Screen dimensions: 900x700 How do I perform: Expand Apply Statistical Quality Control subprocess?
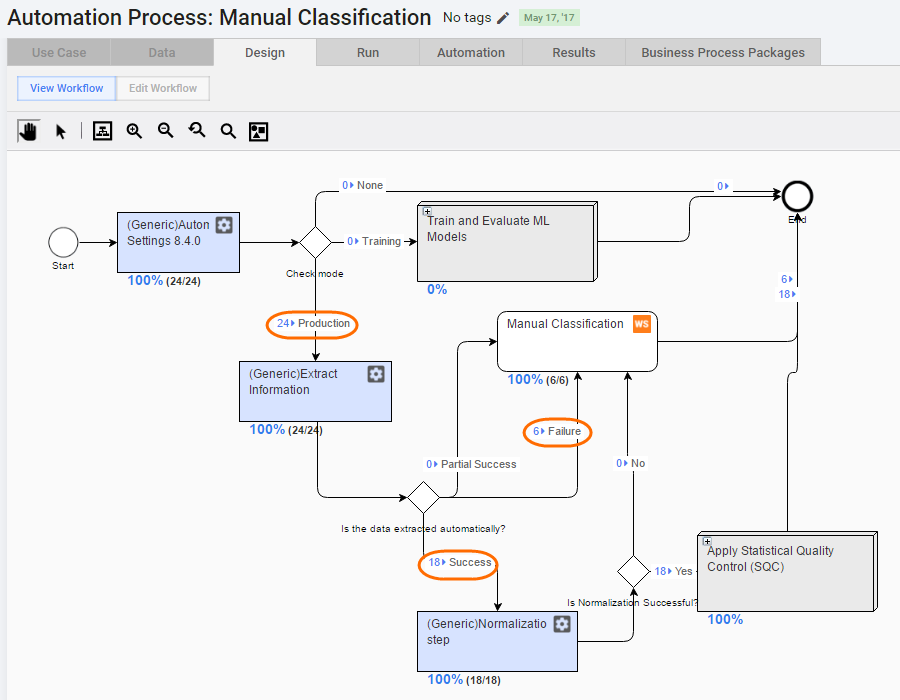tap(707, 541)
